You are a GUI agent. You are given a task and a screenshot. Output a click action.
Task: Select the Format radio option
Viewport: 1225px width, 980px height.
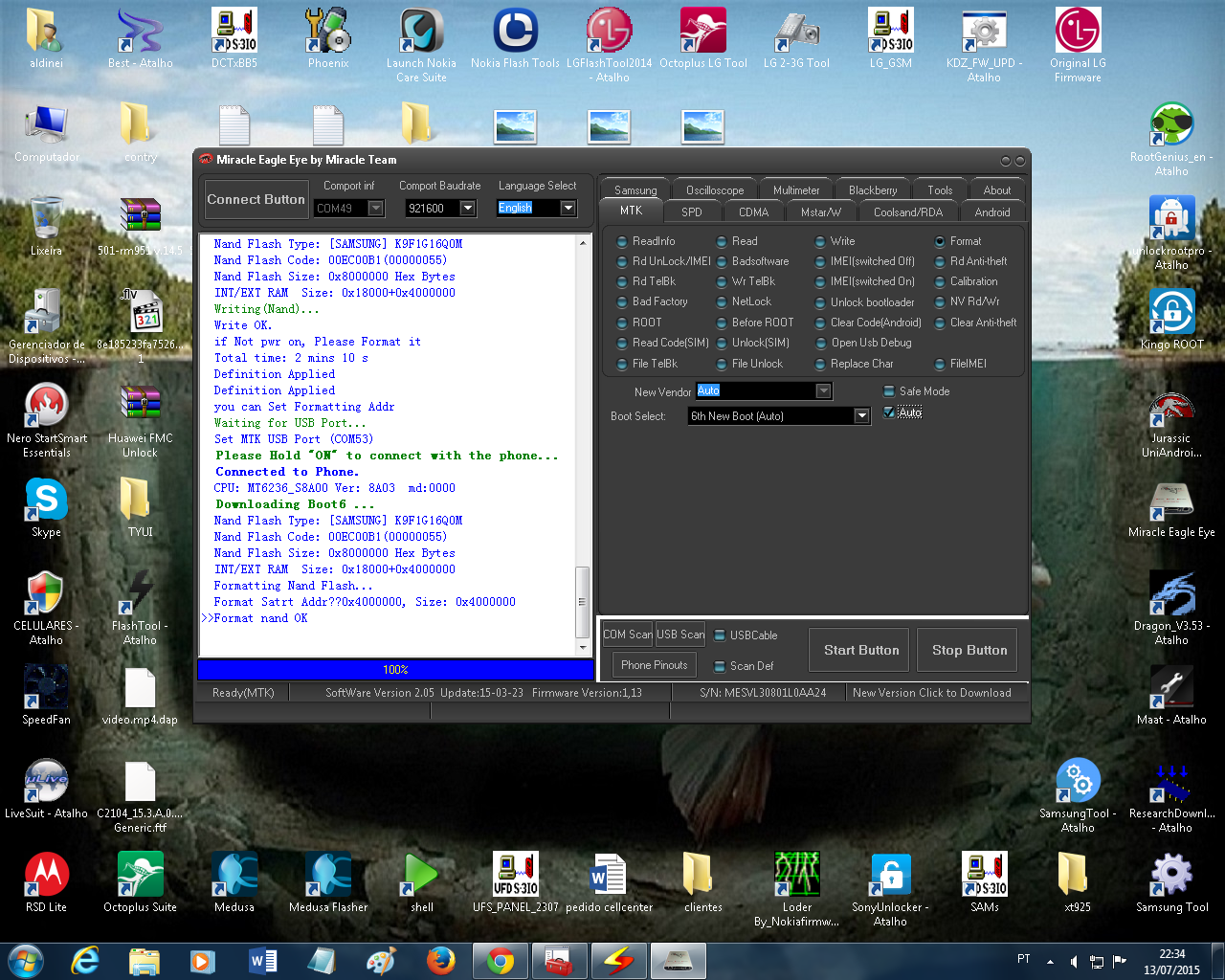pyautogui.click(x=941, y=241)
